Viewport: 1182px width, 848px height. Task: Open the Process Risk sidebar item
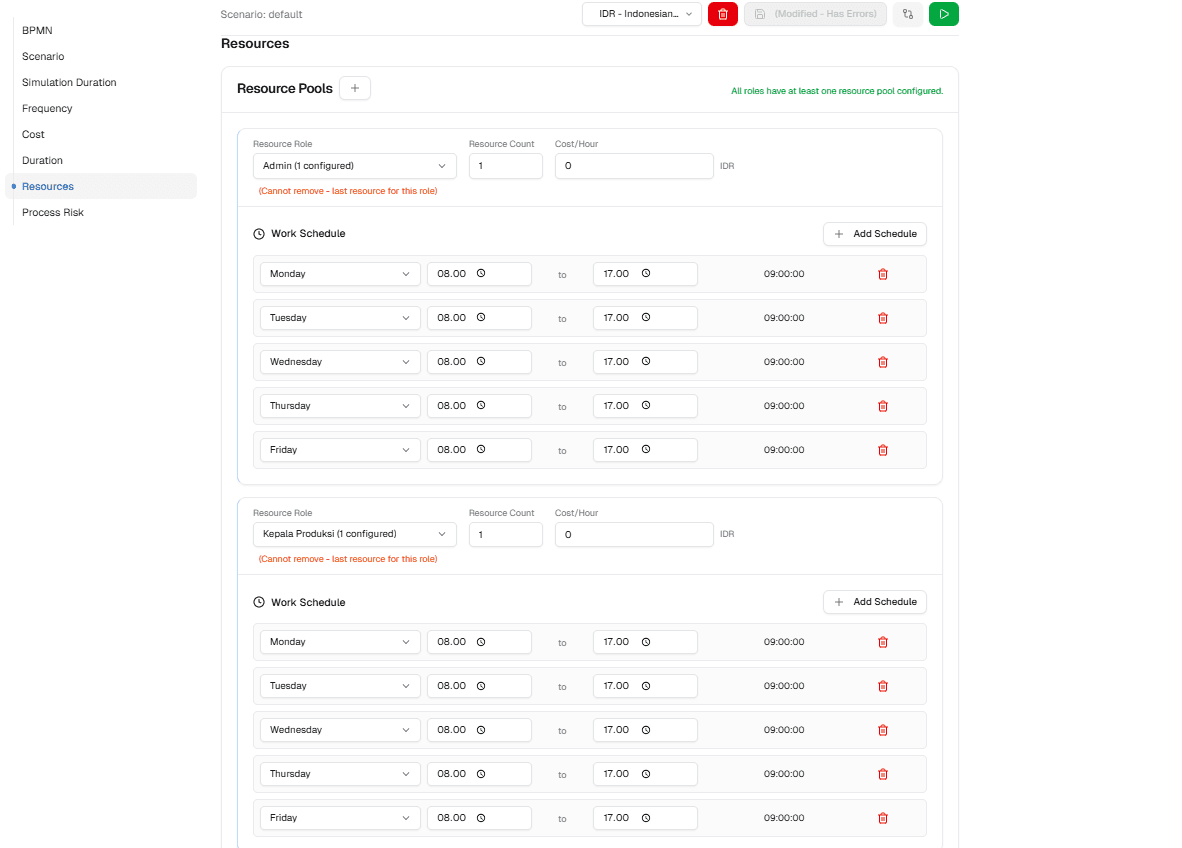(53, 212)
